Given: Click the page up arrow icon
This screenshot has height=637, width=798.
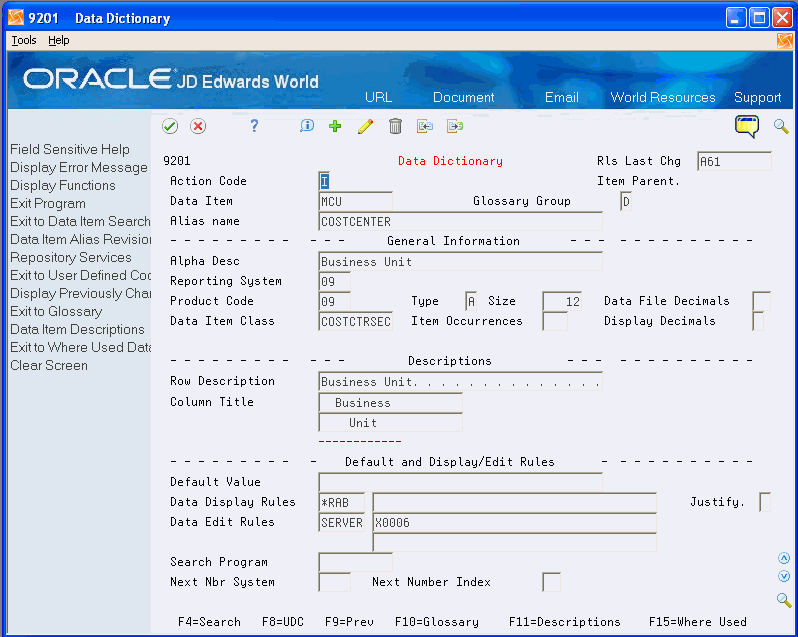Looking at the screenshot, I should [784, 558].
